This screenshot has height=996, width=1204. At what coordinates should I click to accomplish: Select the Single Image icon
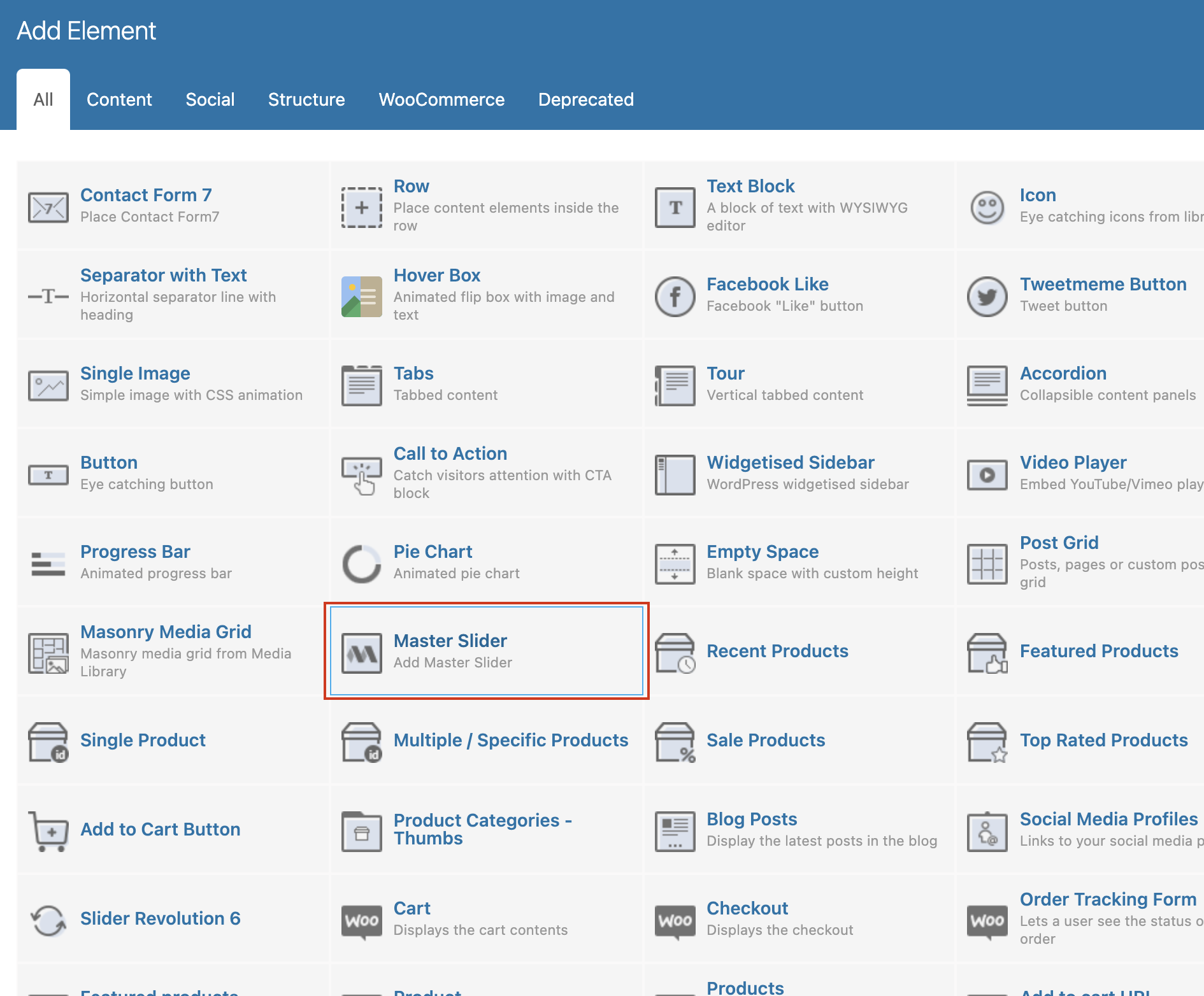(48, 385)
